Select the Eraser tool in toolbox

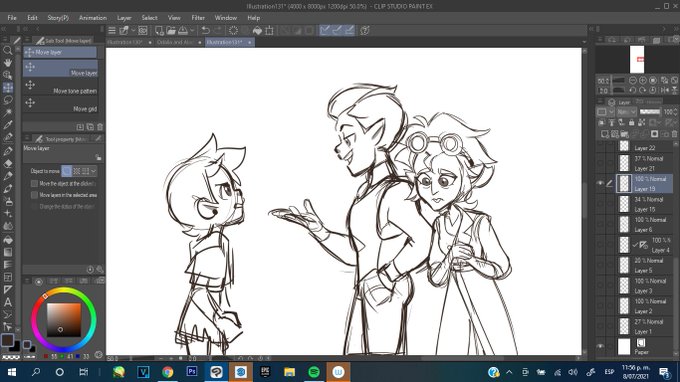click(7, 163)
